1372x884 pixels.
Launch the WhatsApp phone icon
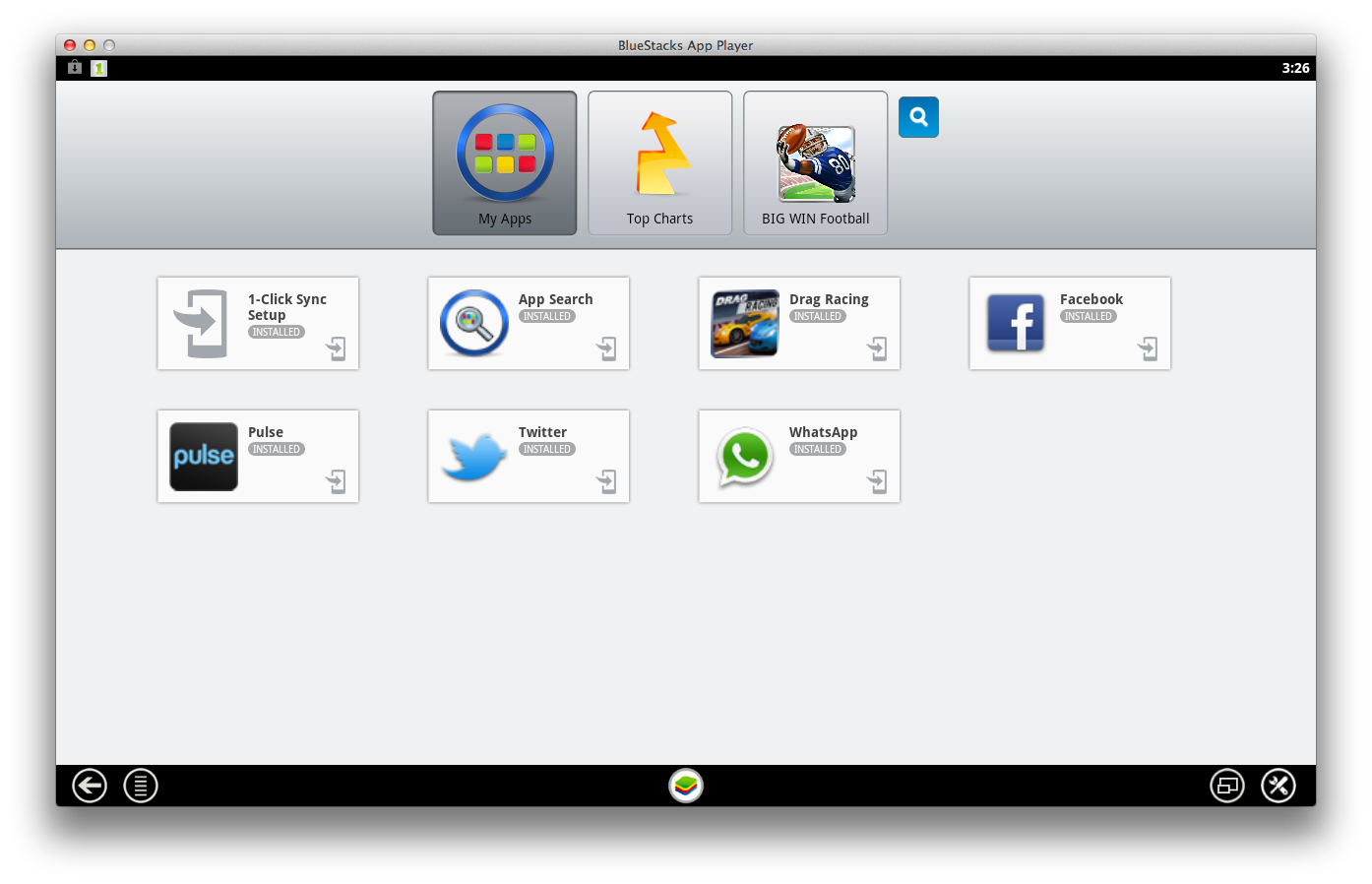click(745, 457)
